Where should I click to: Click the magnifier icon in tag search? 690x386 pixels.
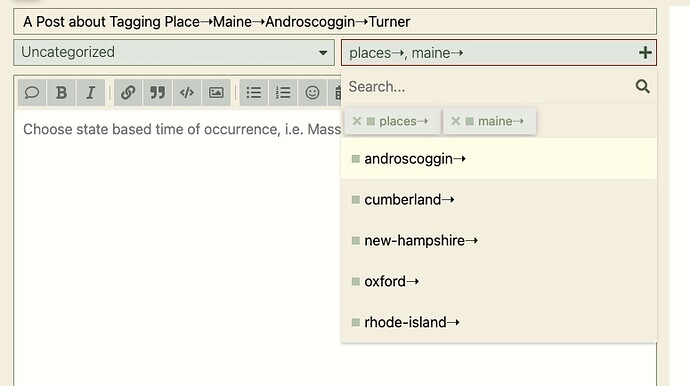tap(642, 86)
